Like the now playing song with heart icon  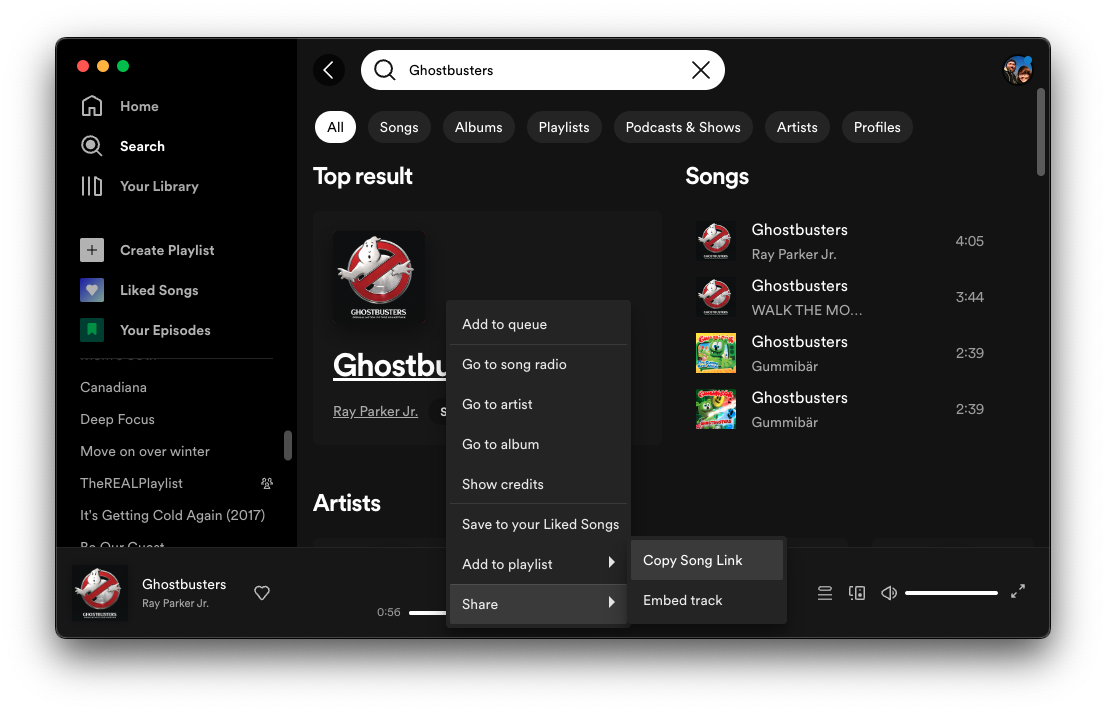262,593
